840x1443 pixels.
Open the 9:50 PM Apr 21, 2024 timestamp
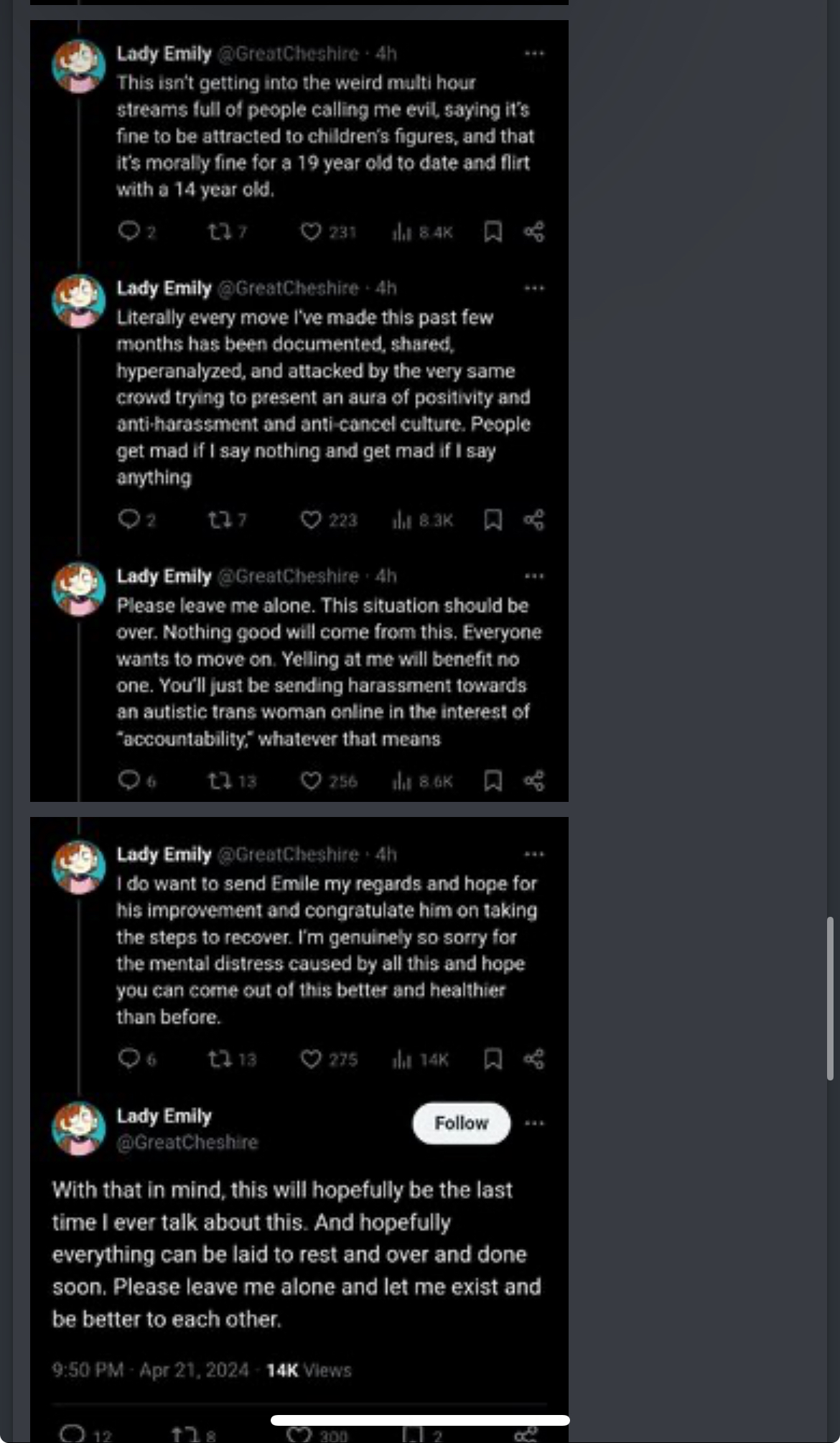[150, 1370]
